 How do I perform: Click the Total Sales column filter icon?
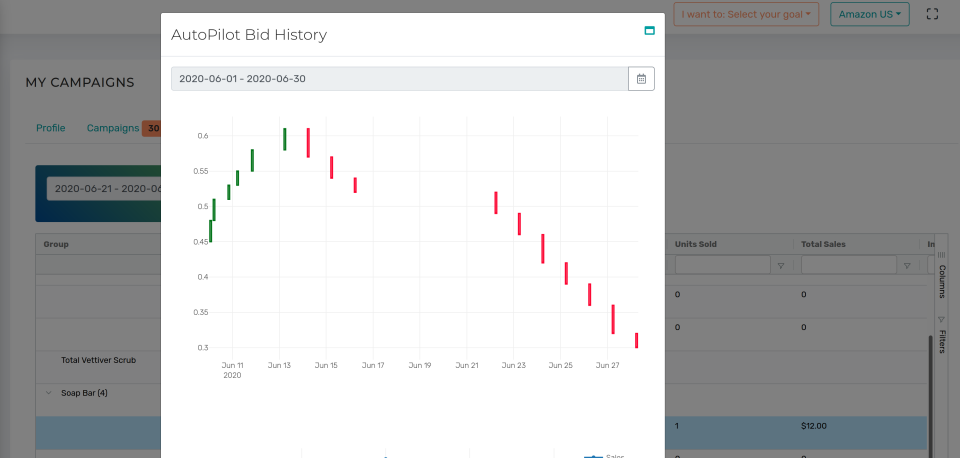906,266
